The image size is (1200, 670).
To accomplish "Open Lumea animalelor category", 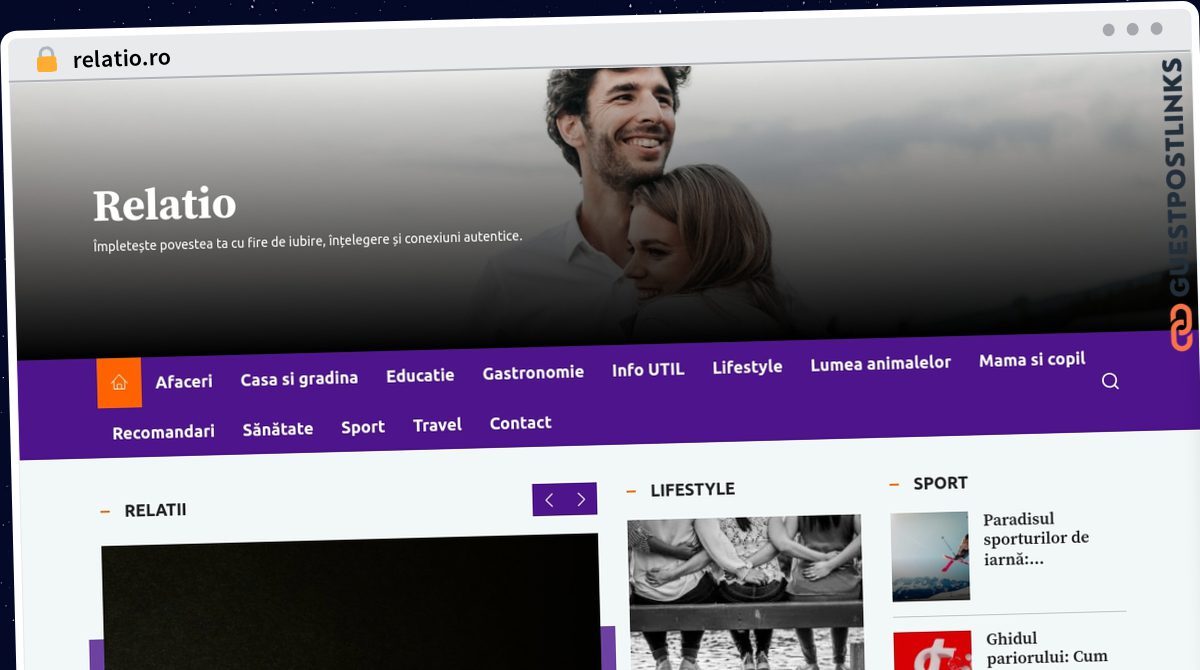I will (880, 363).
